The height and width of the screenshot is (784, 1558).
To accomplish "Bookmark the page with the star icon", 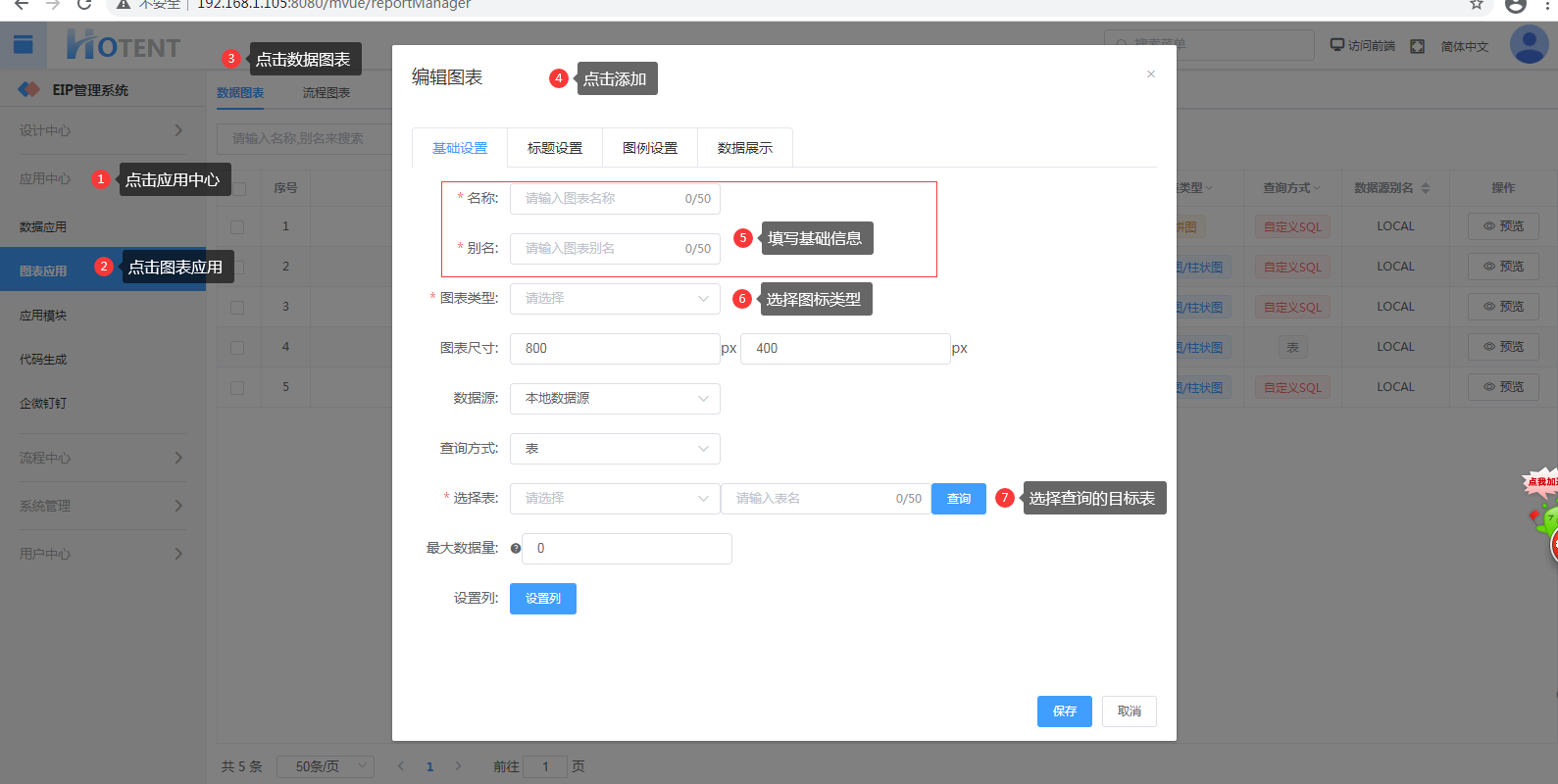I will [x=1476, y=5].
